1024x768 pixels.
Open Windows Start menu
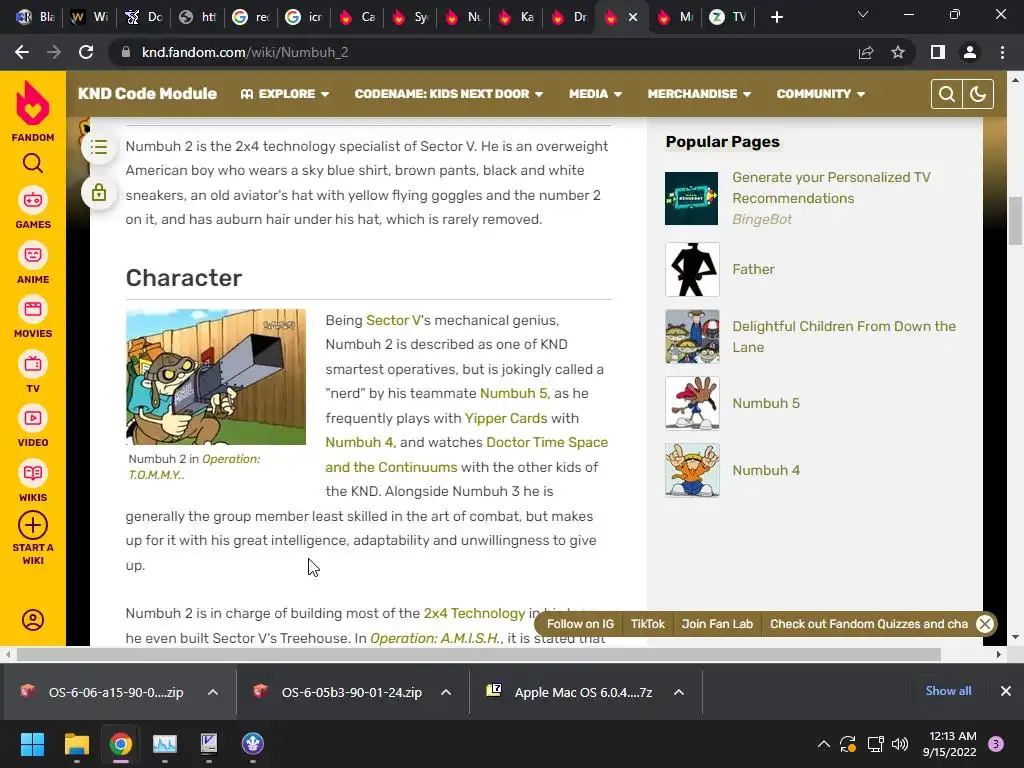pyautogui.click(x=32, y=743)
